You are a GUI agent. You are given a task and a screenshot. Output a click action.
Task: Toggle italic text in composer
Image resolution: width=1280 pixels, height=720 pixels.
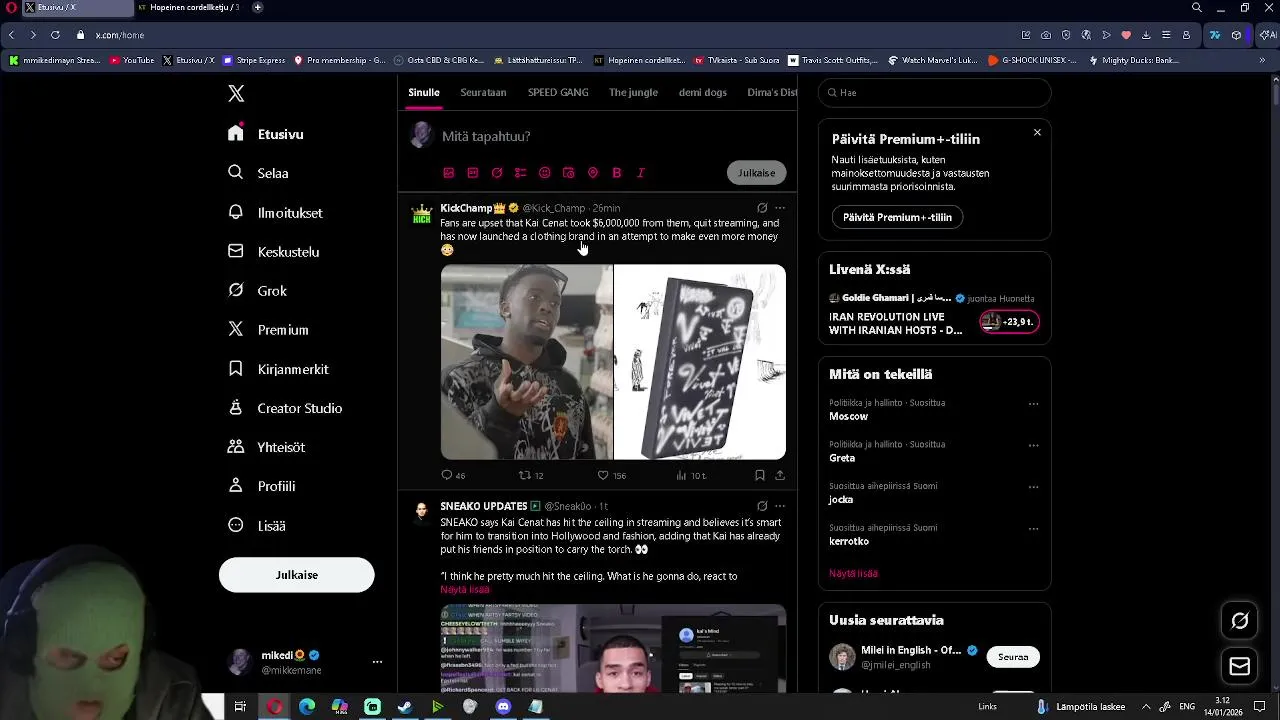(641, 173)
